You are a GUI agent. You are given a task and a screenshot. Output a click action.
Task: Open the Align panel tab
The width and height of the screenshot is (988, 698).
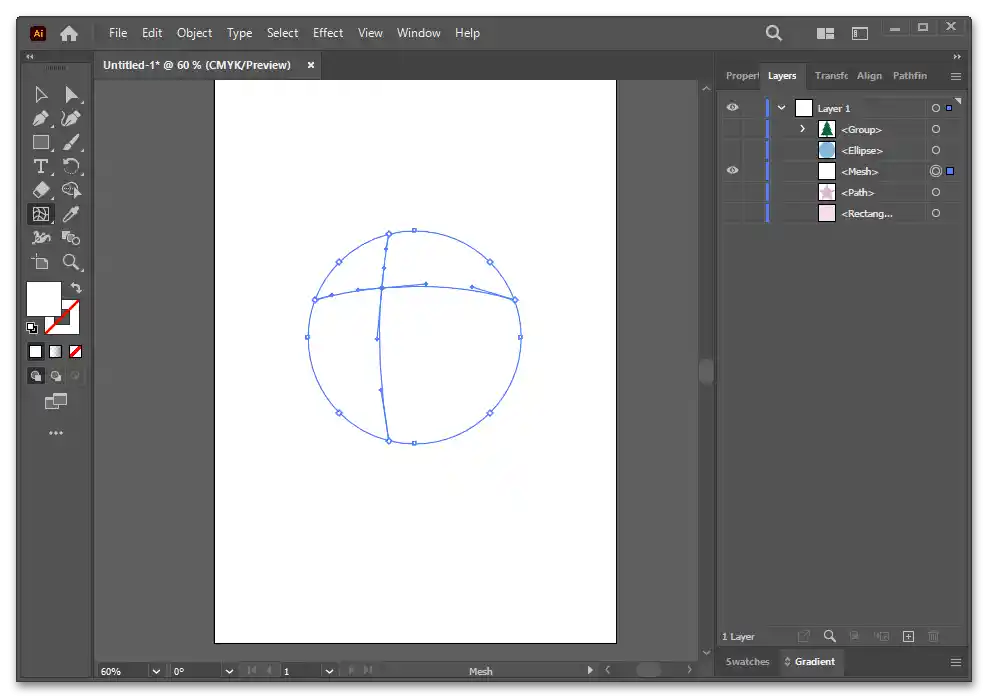click(869, 76)
